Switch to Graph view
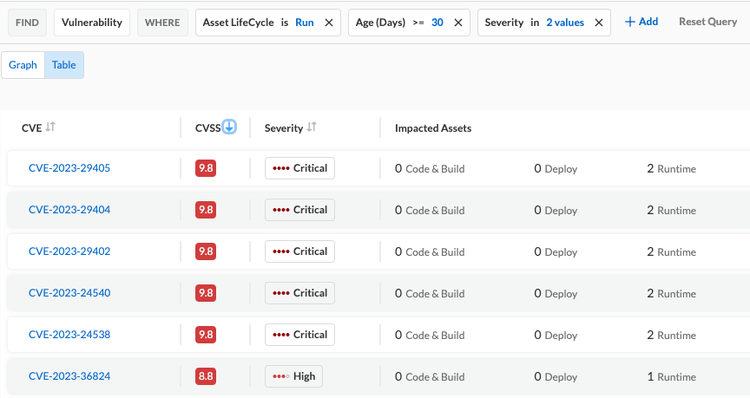Viewport: 750px width, 398px height. (x=23, y=65)
